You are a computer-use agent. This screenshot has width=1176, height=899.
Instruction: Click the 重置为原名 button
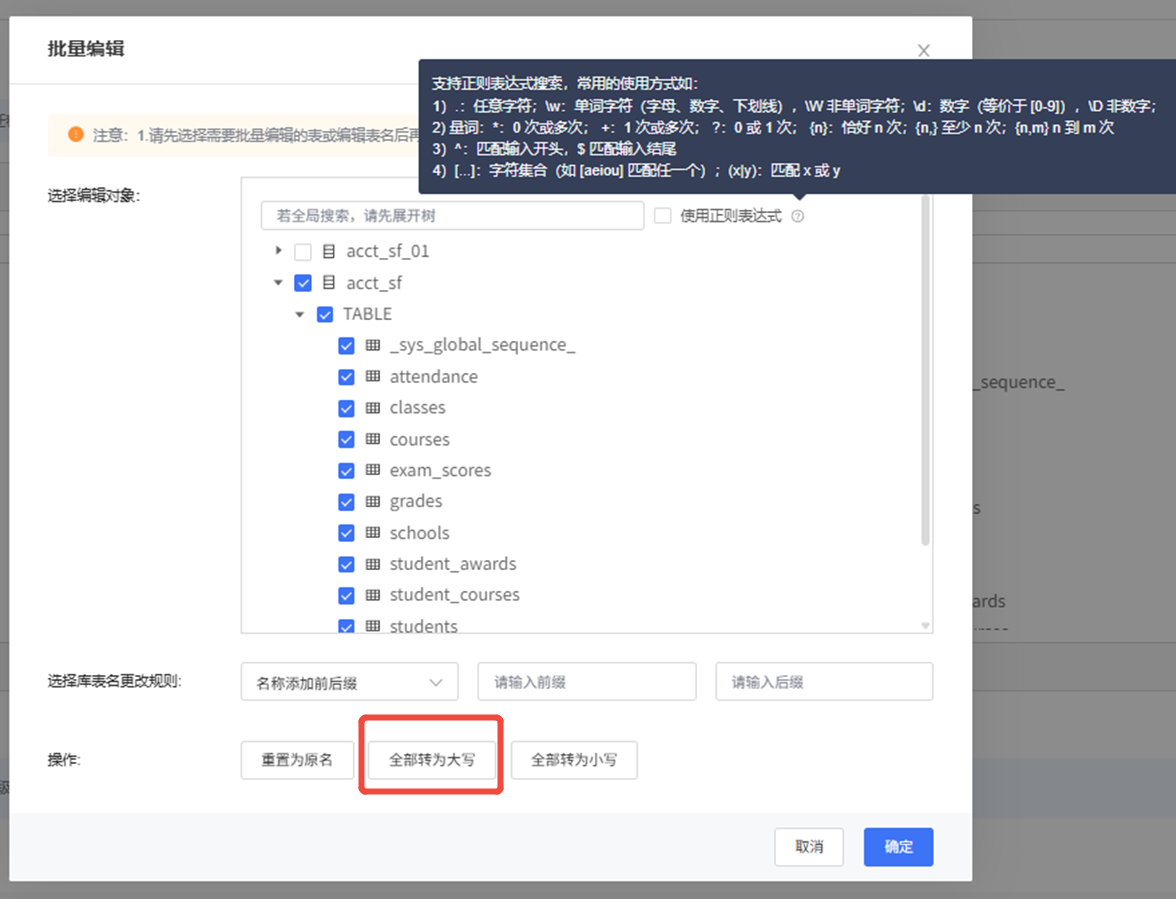tap(297, 760)
